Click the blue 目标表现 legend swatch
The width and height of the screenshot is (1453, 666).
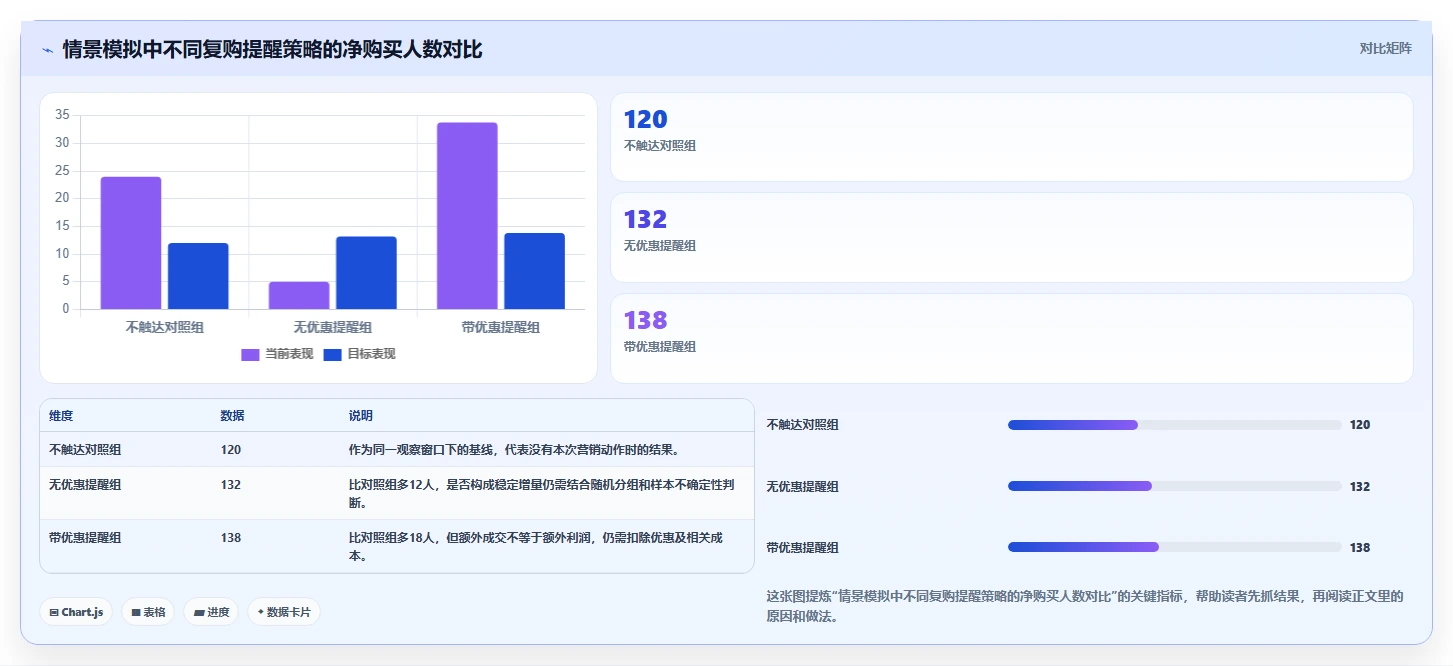[333, 354]
